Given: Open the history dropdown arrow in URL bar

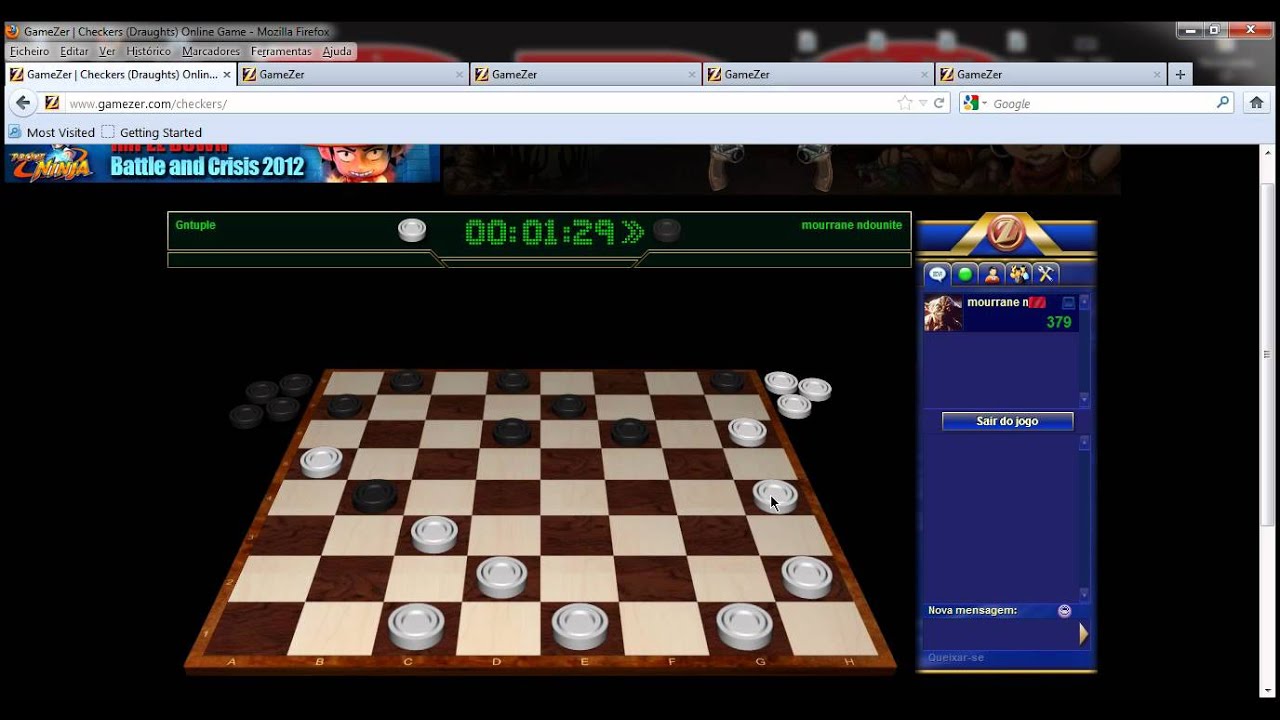Looking at the screenshot, I should pos(923,103).
